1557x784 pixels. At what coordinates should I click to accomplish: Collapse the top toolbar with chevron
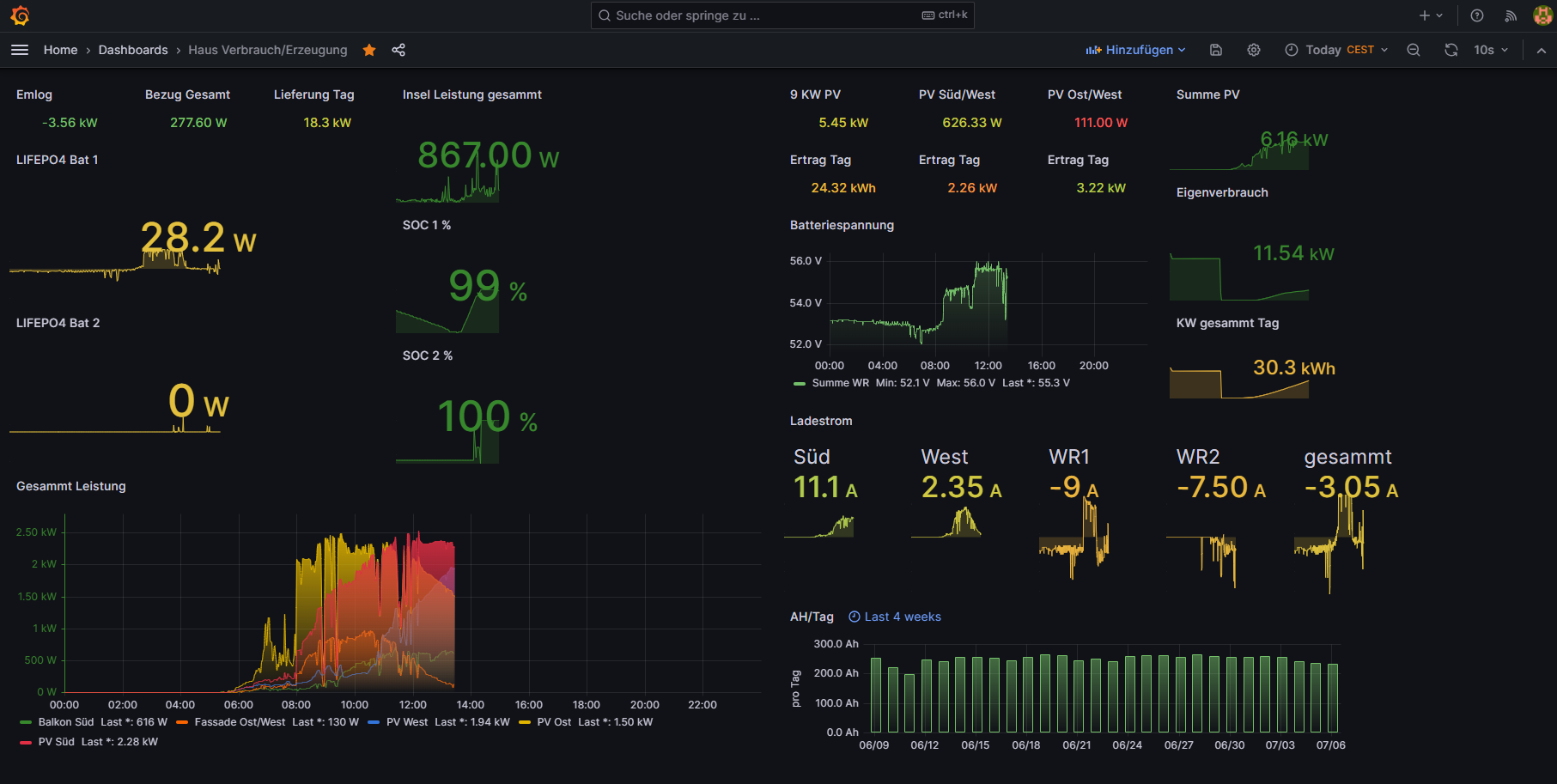click(1542, 50)
